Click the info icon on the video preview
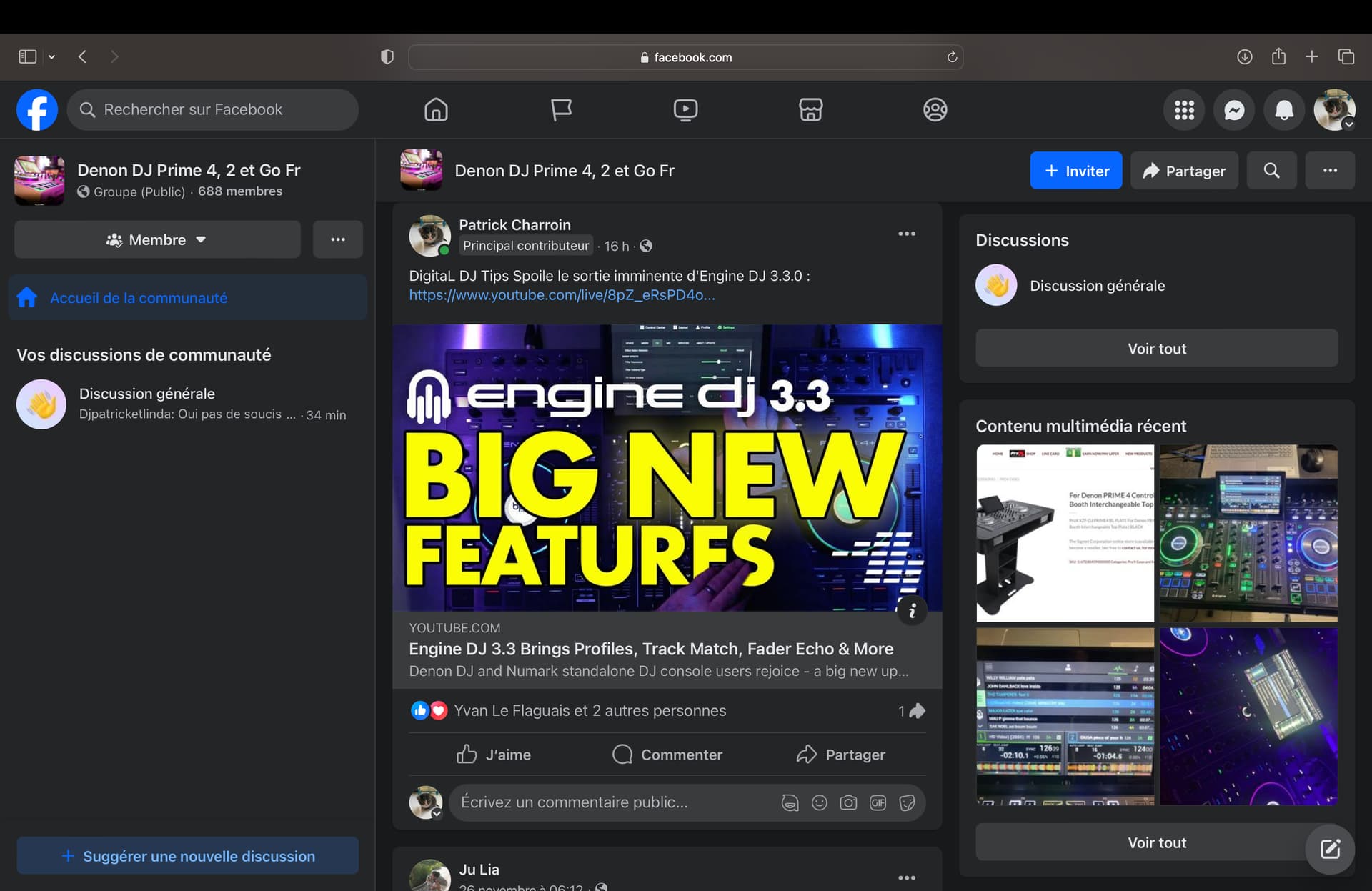 [912, 611]
